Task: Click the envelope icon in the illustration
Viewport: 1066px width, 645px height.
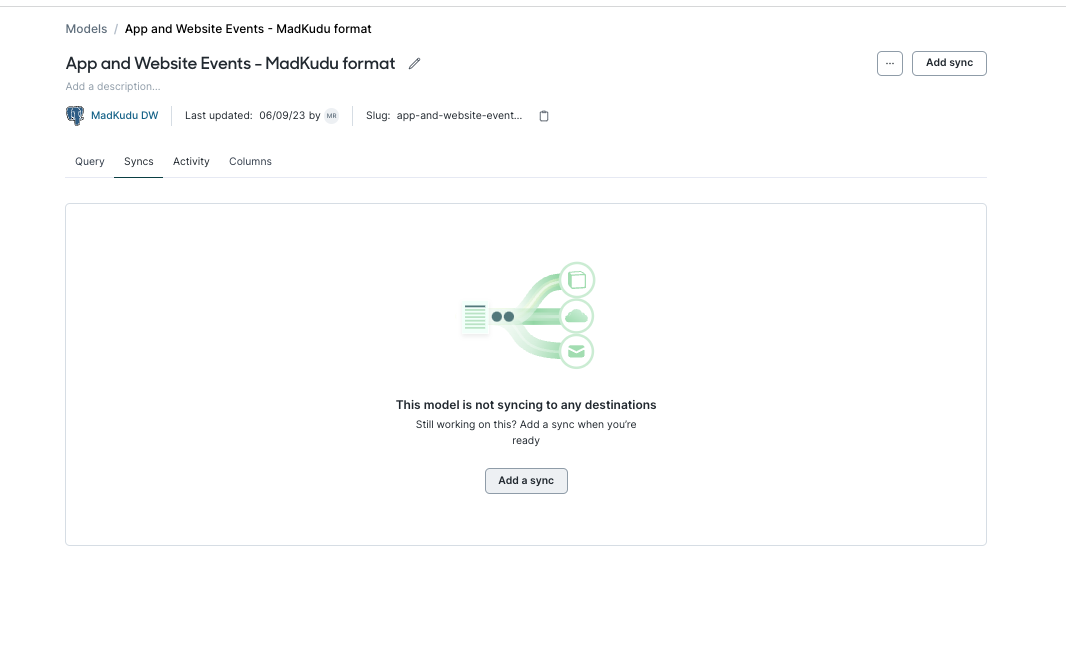Action: pyautogui.click(x=577, y=351)
